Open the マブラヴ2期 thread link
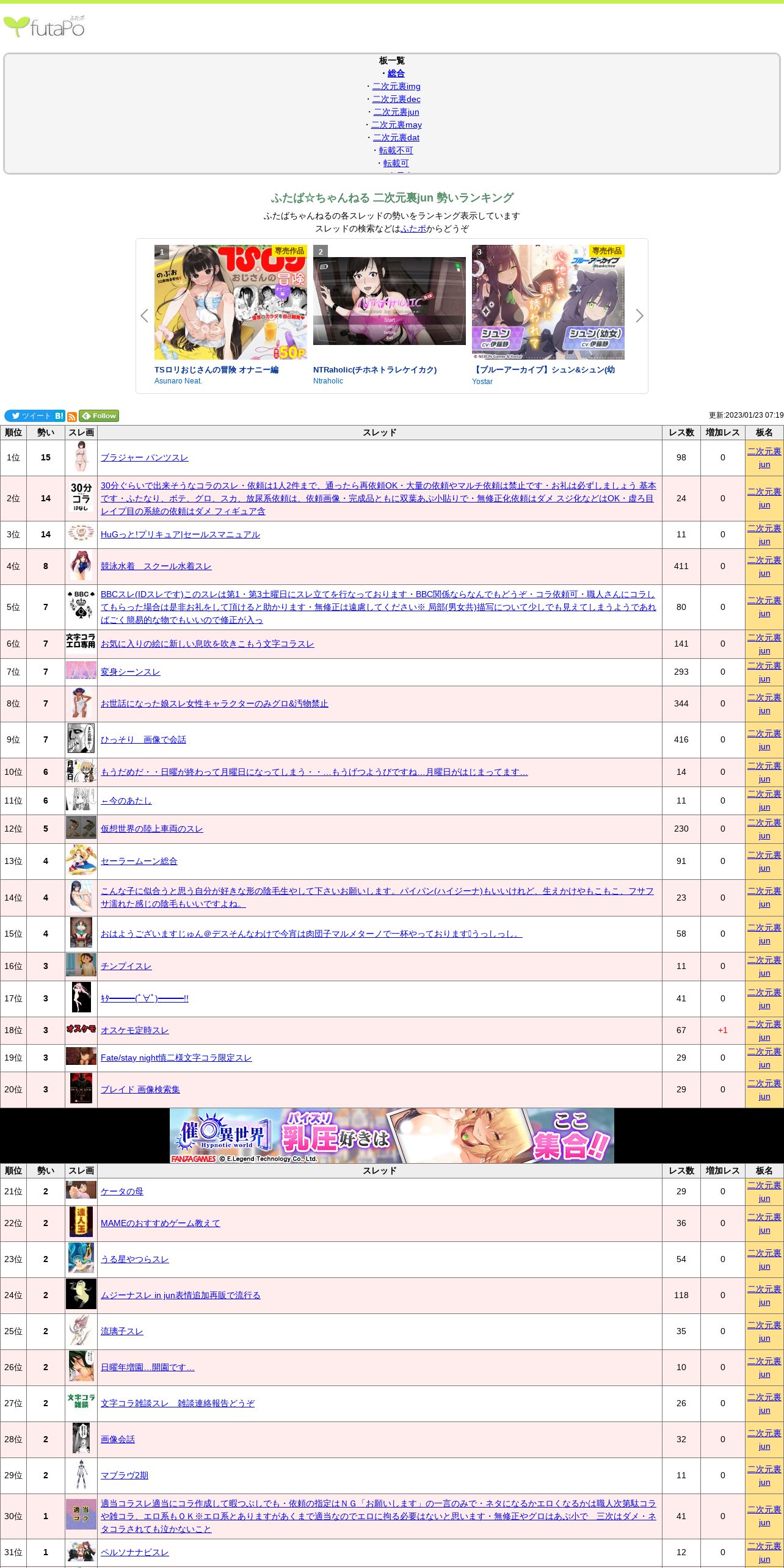784x1568 pixels. point(125,1475)
